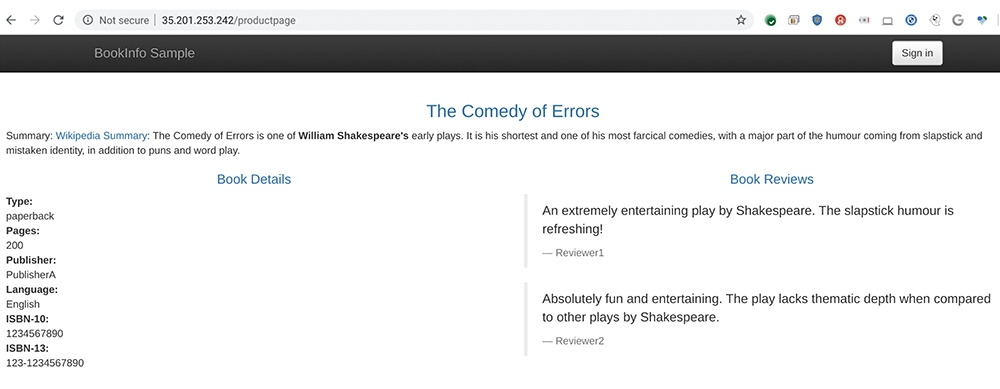Click the red circular extension icon
The image size is (1000, 389).
(x=841, y=20)
